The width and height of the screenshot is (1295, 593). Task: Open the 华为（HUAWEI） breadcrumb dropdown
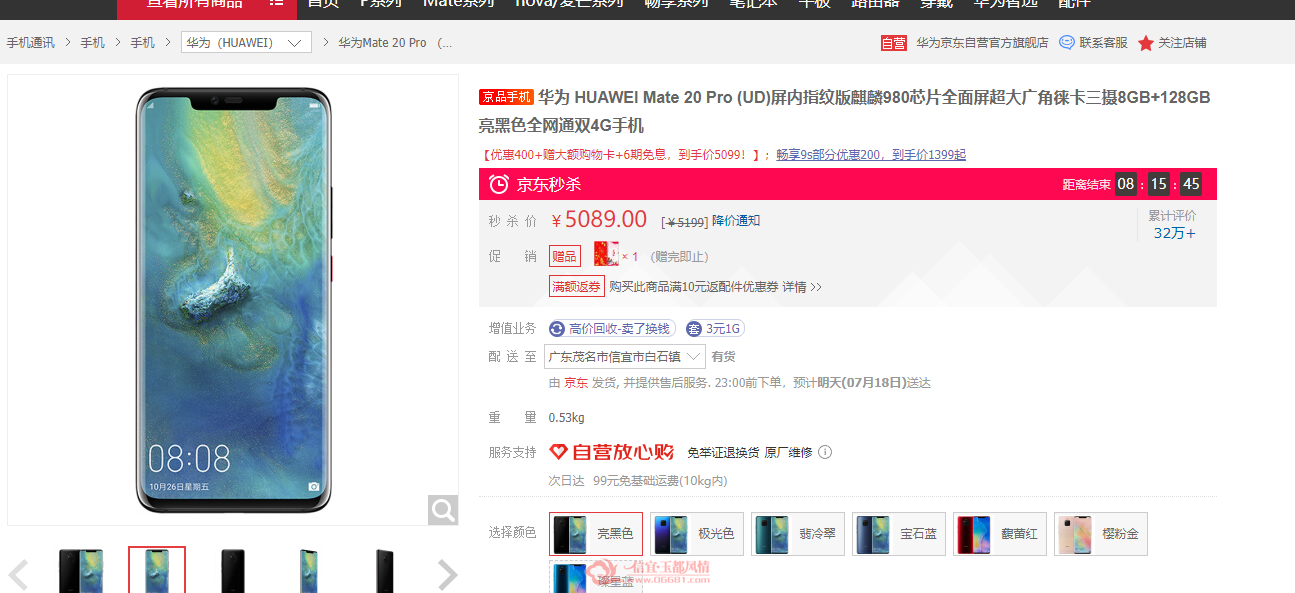coord(246,43)
